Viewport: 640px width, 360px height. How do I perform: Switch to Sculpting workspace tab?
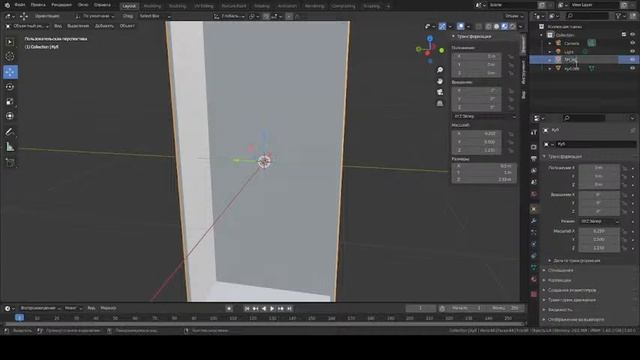(177, 6)
